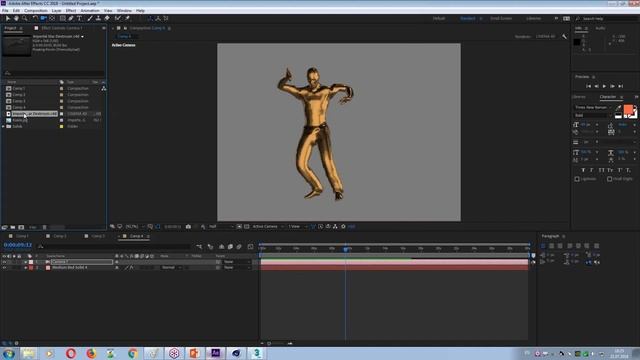Open the viewer magnification ratio dropdown
This screenshot has height=360, width=640.
click(135, 227)
